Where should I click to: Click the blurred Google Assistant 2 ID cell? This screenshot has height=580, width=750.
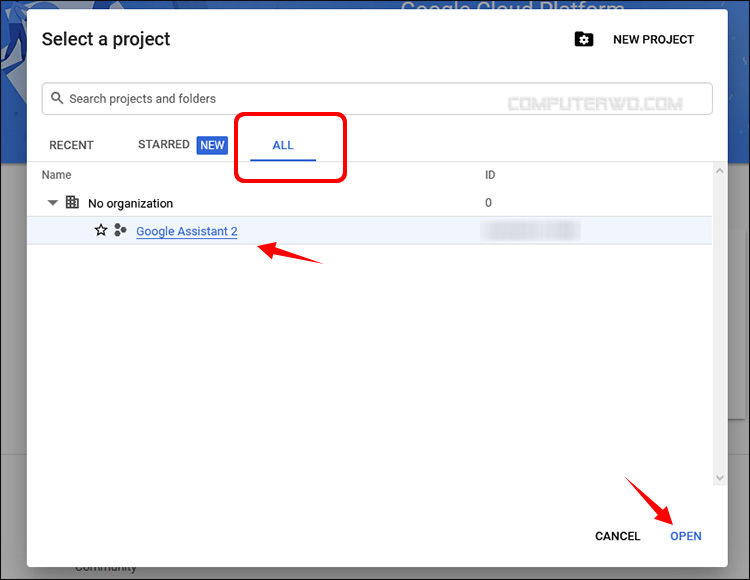(531, 231)
